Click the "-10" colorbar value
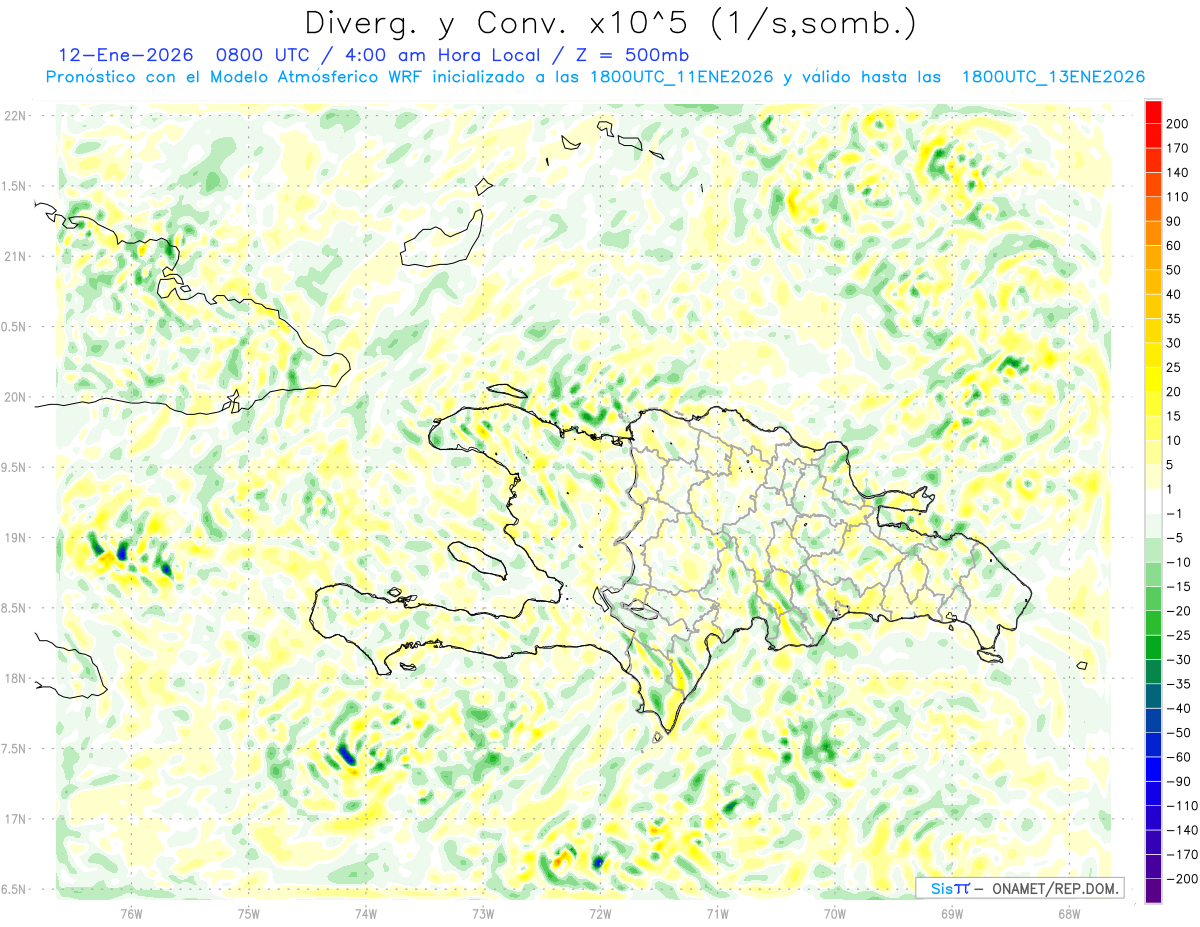This screenshot has height=927, width=1200. tap(1179, 562)
